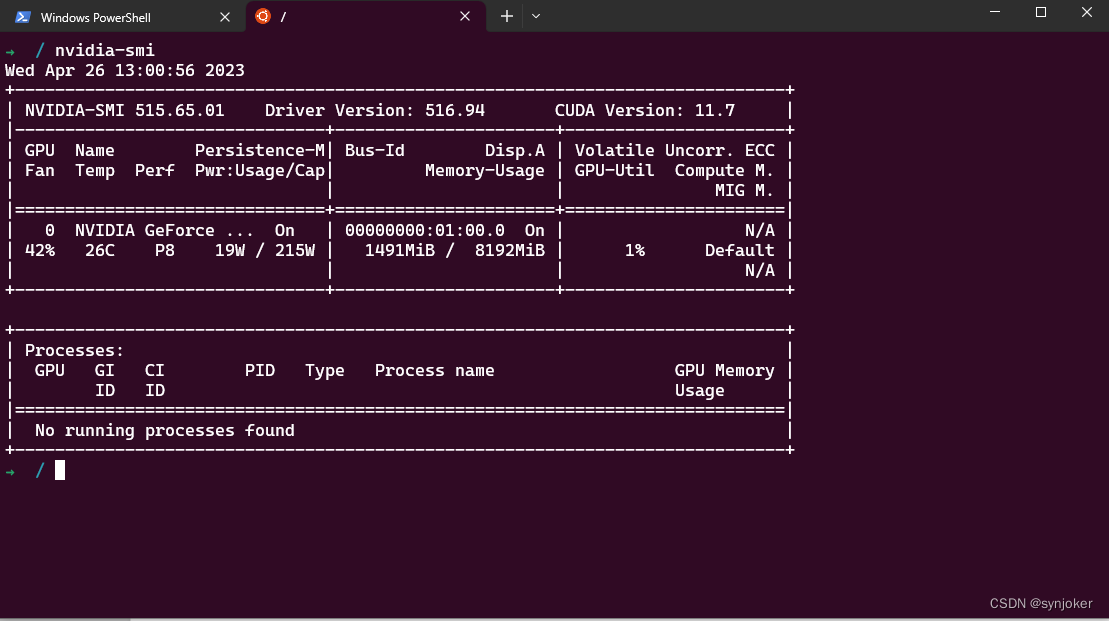Close the Ubuntu terminal tab
The width and height of the screenshot is (1109, 621).
pyautogui.click(x=465, y=16)
